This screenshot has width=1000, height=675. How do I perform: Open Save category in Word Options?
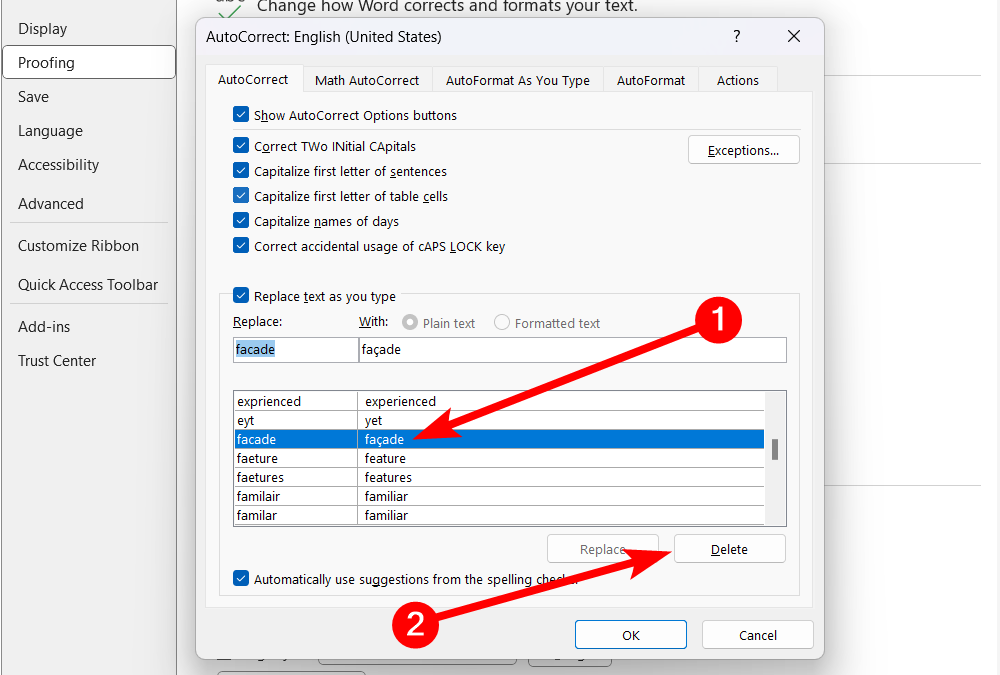pyautogui.click(x=89, y=97)
